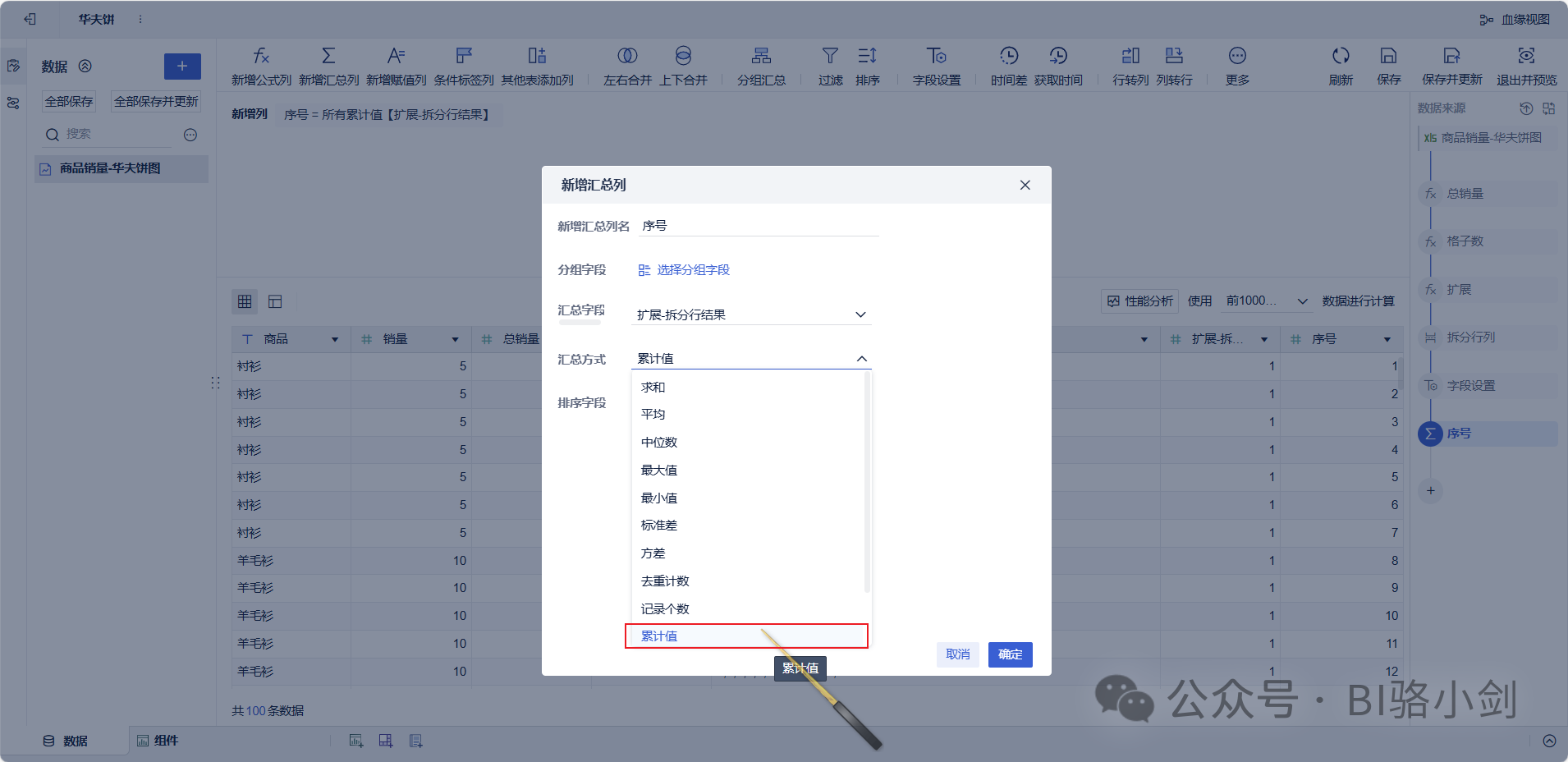This screenshot has height=762, width=1568.
Task: Choose 标准差 from the list
Action: click(x=748, y=526)
